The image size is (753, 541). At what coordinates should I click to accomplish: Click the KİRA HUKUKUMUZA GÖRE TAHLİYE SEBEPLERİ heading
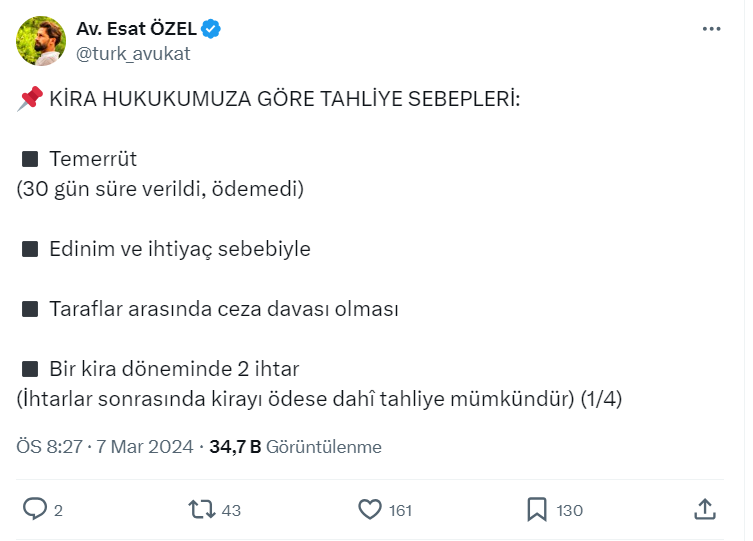click(285, 99)
